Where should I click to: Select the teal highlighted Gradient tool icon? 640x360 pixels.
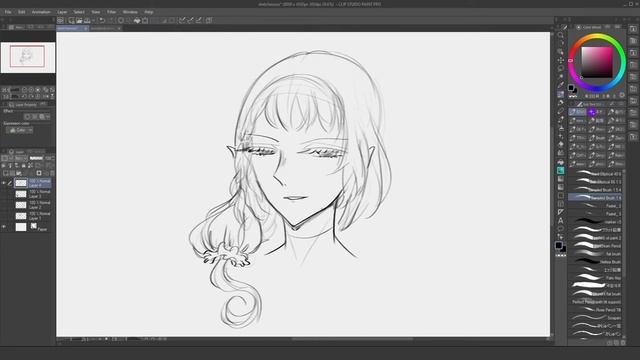pos(560,170)
